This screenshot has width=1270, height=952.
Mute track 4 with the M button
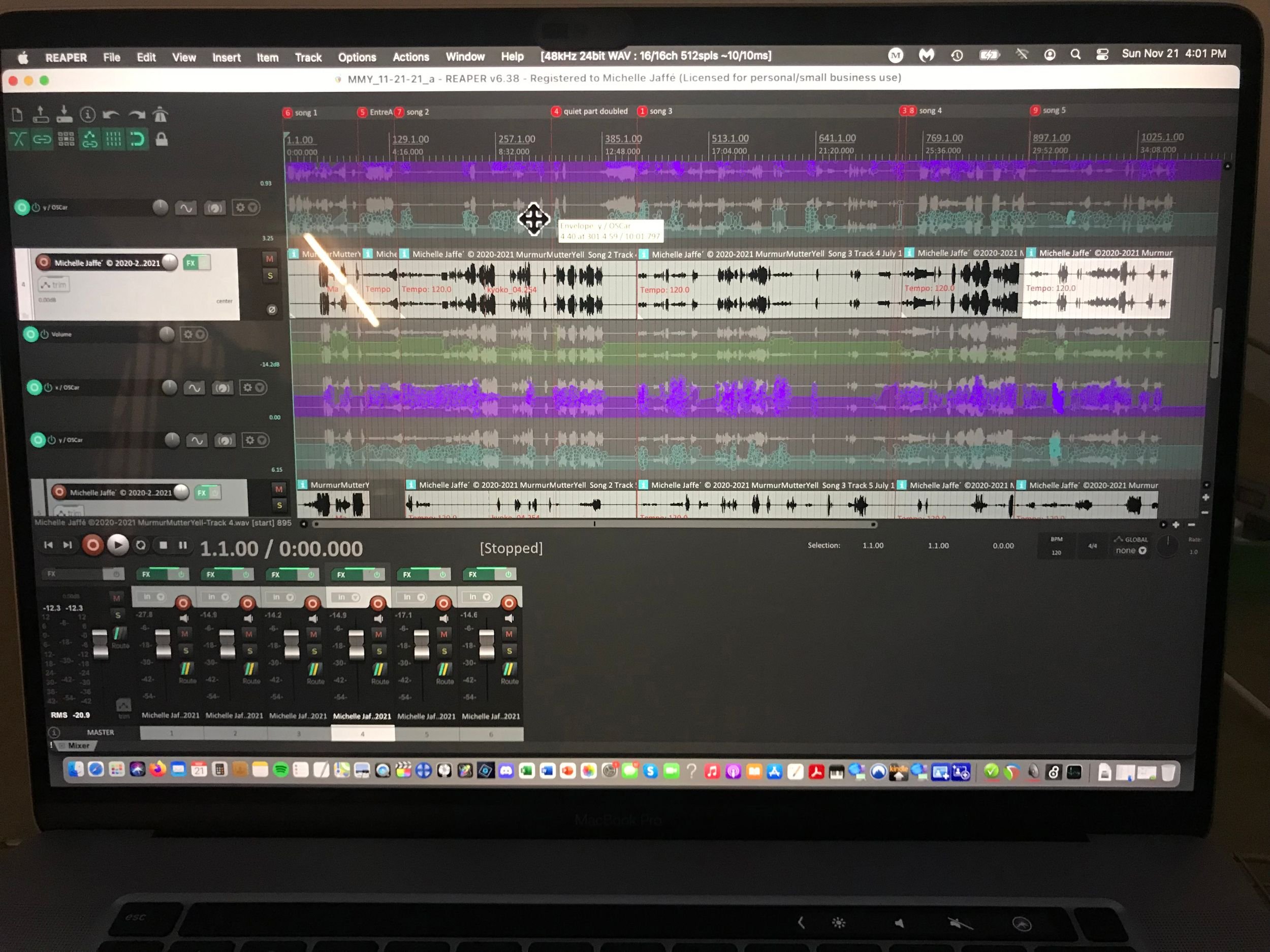coord(269,259)
